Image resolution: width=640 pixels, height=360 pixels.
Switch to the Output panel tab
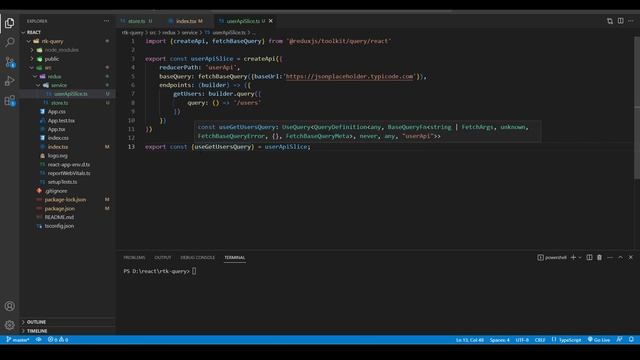click(x=162, y=258)
